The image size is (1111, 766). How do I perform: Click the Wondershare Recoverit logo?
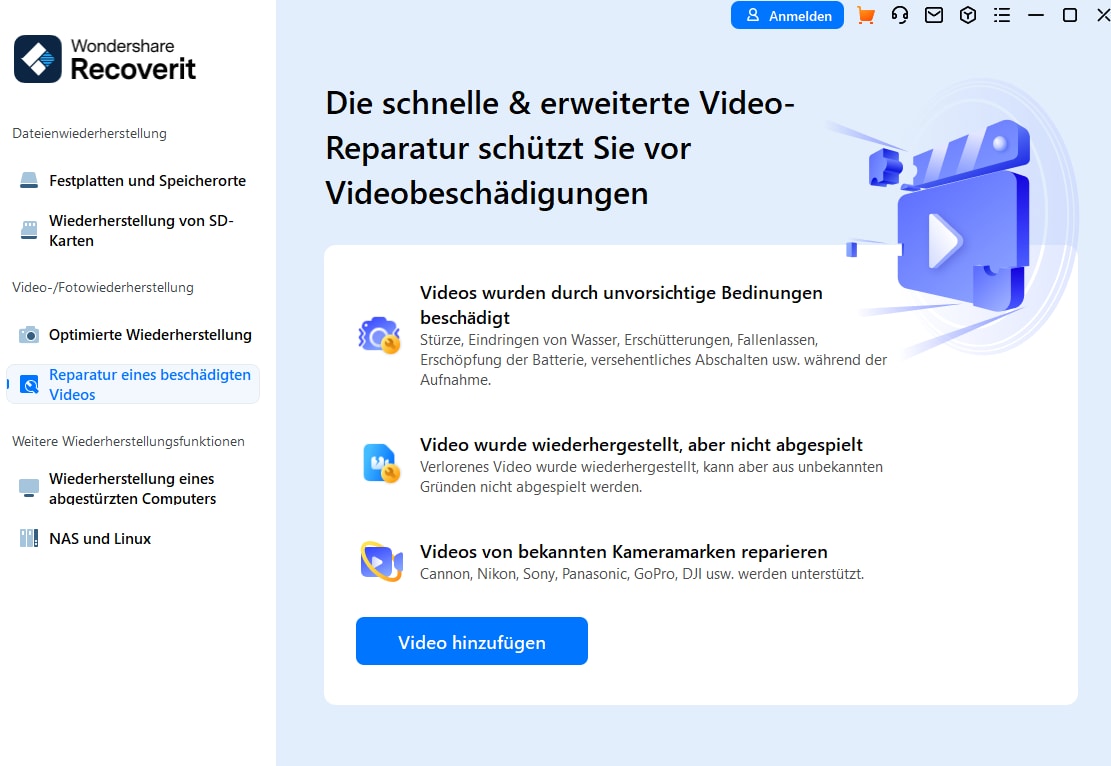pyautogui.click(x=104, y=59)
